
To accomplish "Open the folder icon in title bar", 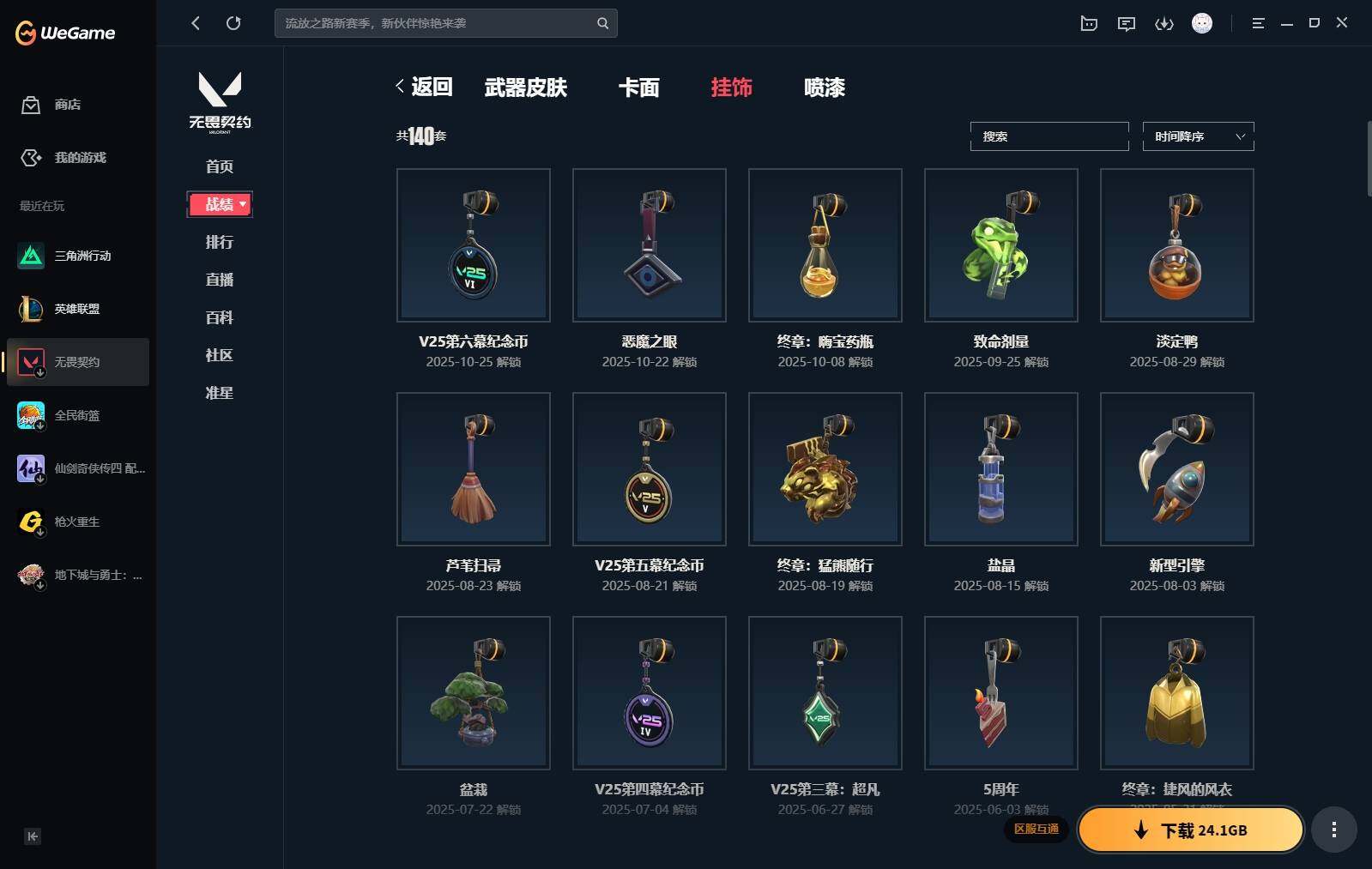I will [x=1089, y=23].
